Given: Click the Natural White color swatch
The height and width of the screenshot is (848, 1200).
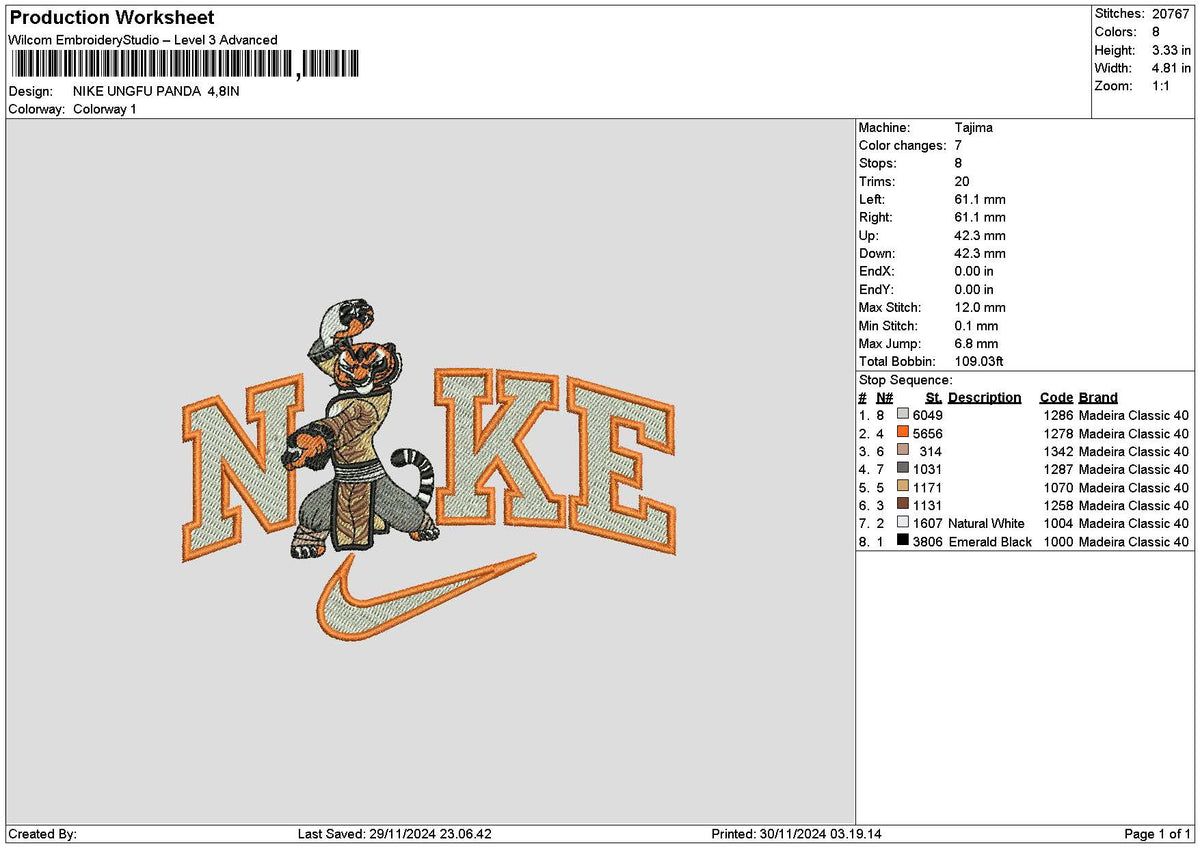Looking at the screenshot, I should coord(903,523).
